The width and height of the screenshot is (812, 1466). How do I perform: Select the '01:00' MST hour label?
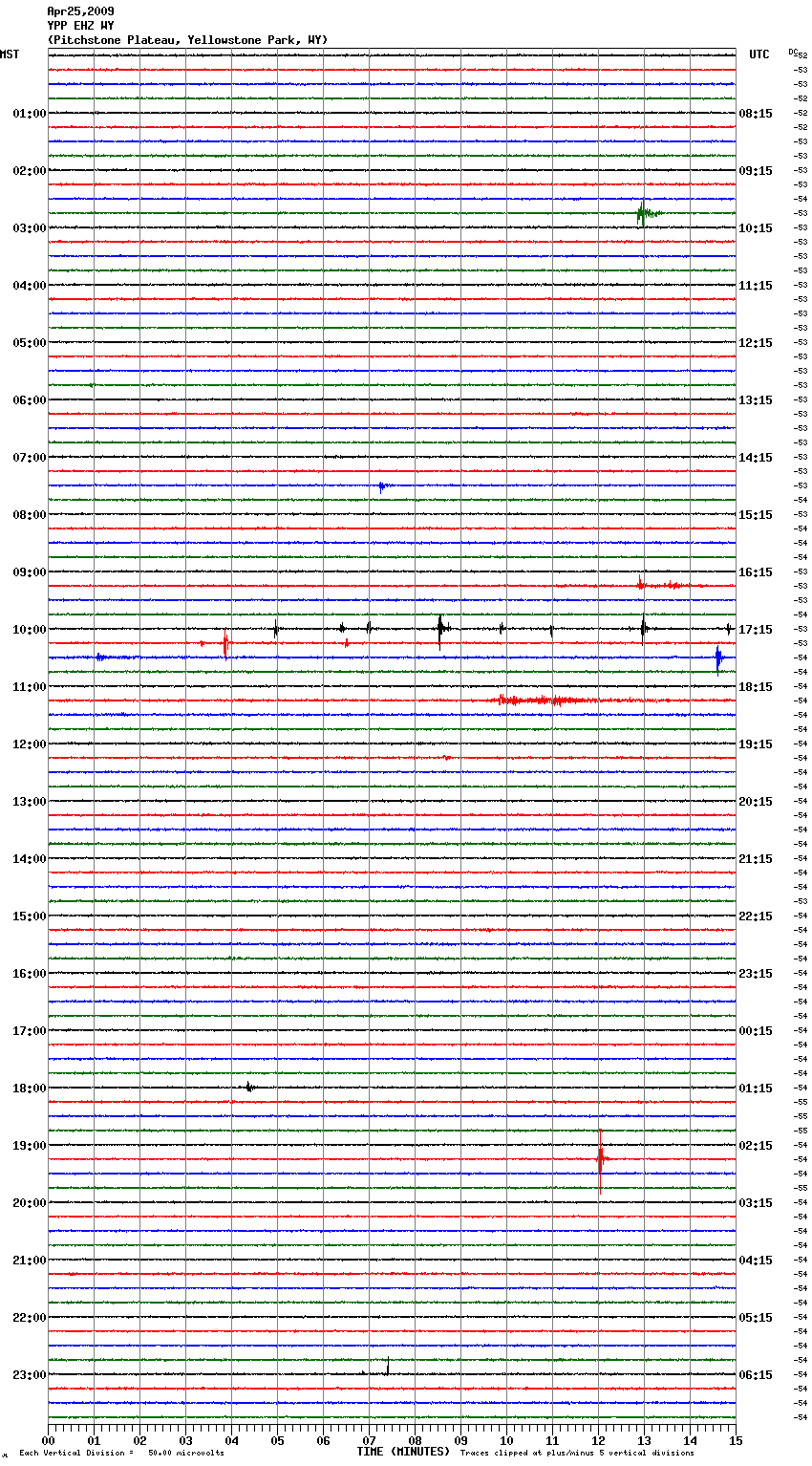click(x=29, y=114)
